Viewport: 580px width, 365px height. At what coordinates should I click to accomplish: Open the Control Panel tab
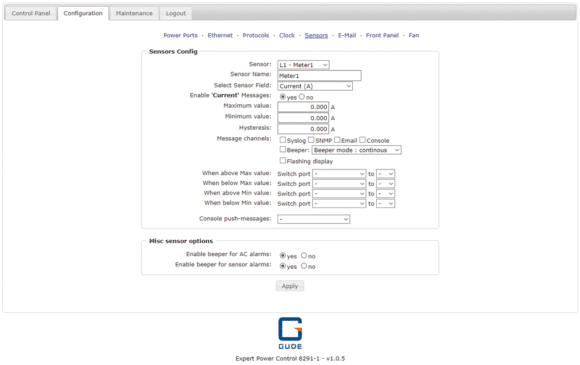[31, 13]
